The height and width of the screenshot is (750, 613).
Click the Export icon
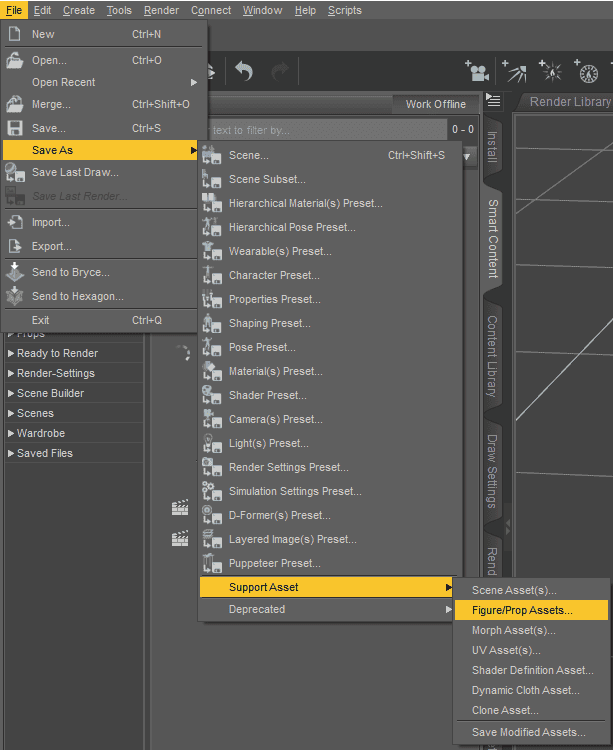15,246
